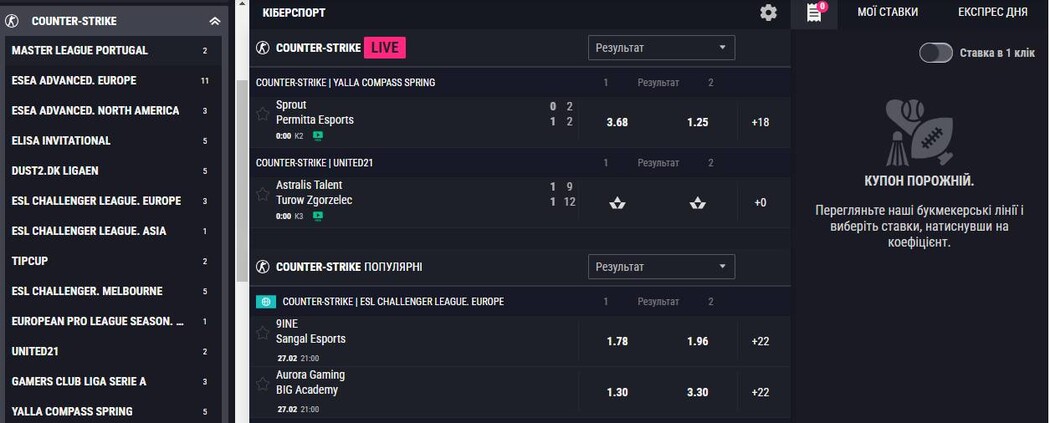Screen dimensions: 1050x423
Task: Open the settings gear in Кіберспорт header
Action: (768, 13)
